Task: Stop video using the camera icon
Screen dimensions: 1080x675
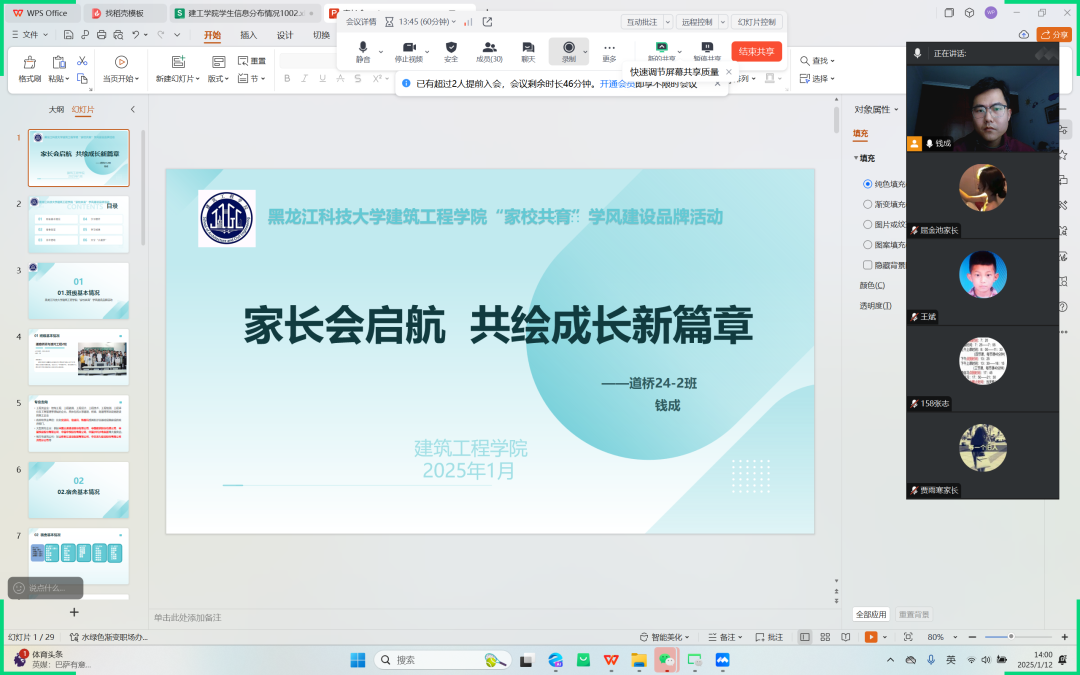Action: coord(408,48)
